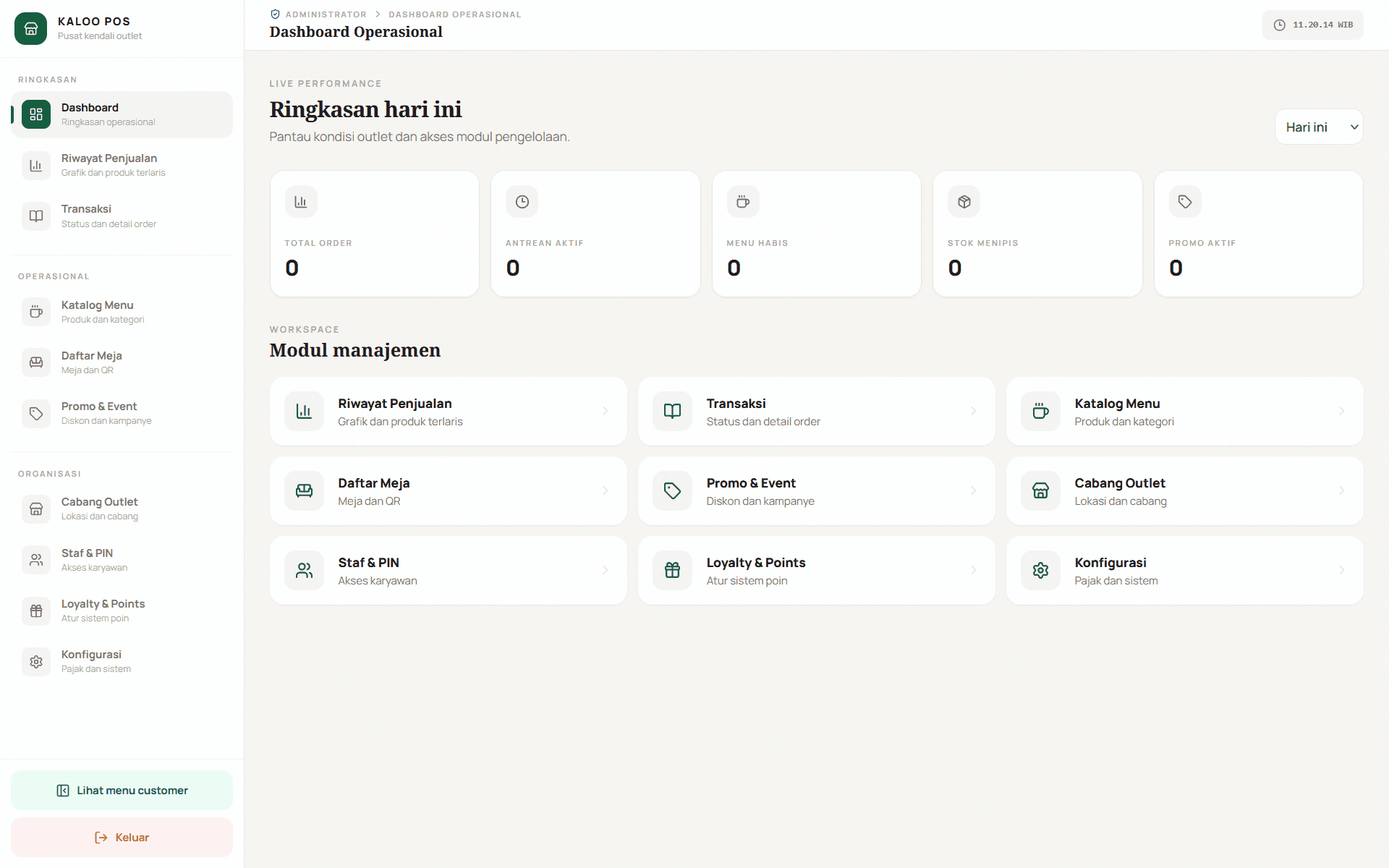
Task: Click the Antrean Aktif clock icon
Action: pyautogui.click(x=522, y=202)
